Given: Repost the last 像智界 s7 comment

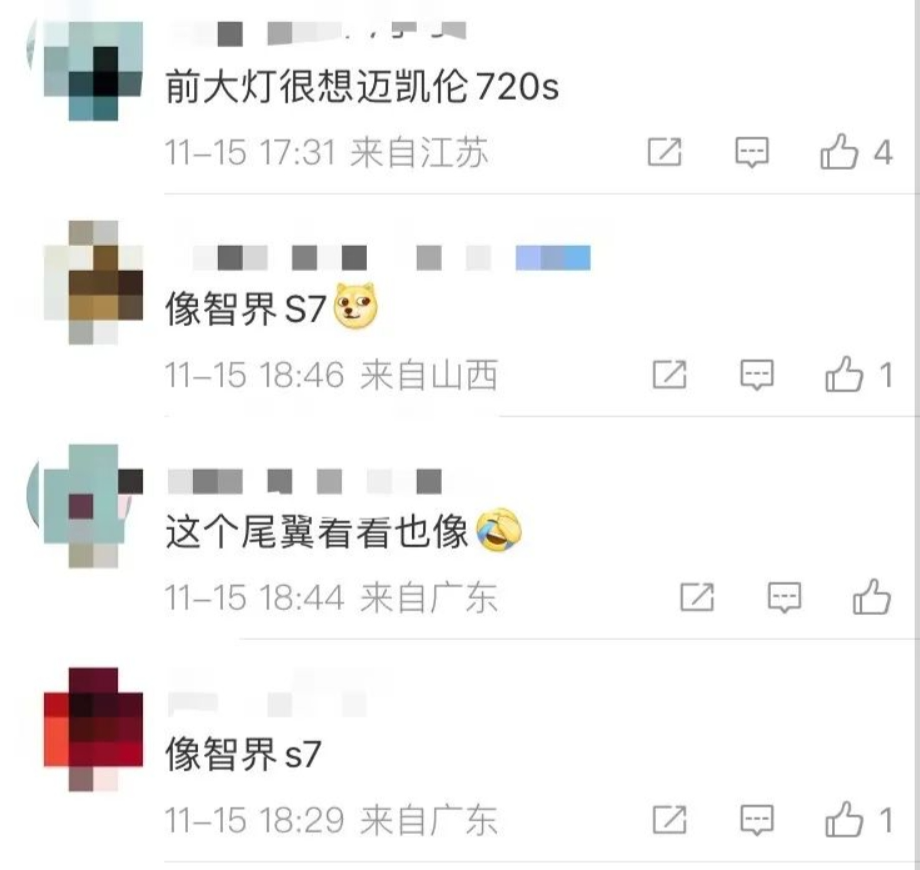Looking at the screenshot, I should coord(669,820).
